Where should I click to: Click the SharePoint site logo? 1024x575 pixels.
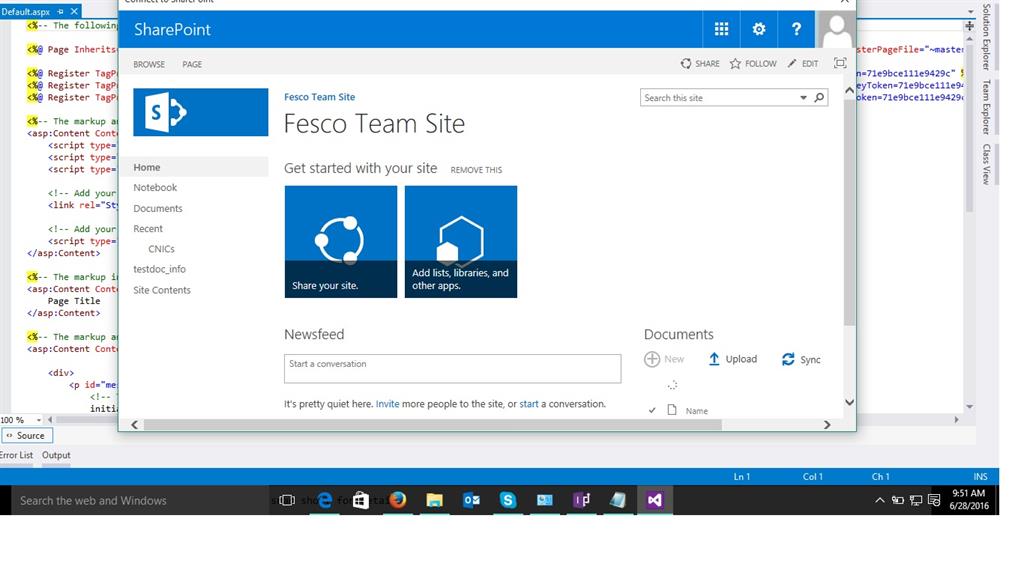[200, 112]
